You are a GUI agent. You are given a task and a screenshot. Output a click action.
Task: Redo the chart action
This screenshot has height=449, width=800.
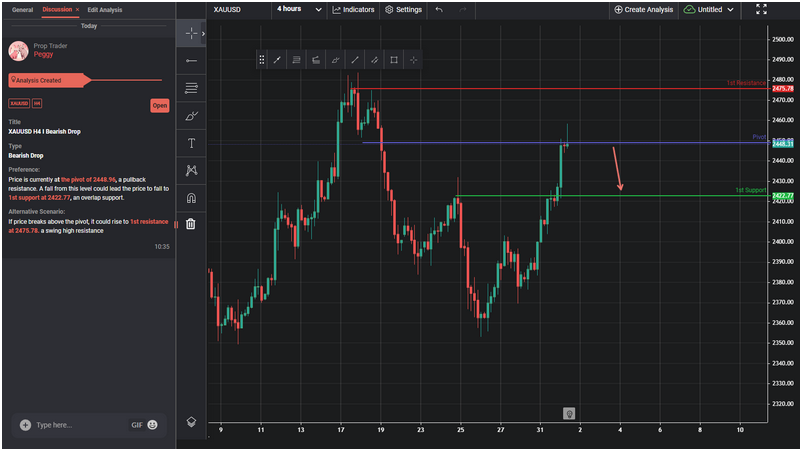coord(462,10)
